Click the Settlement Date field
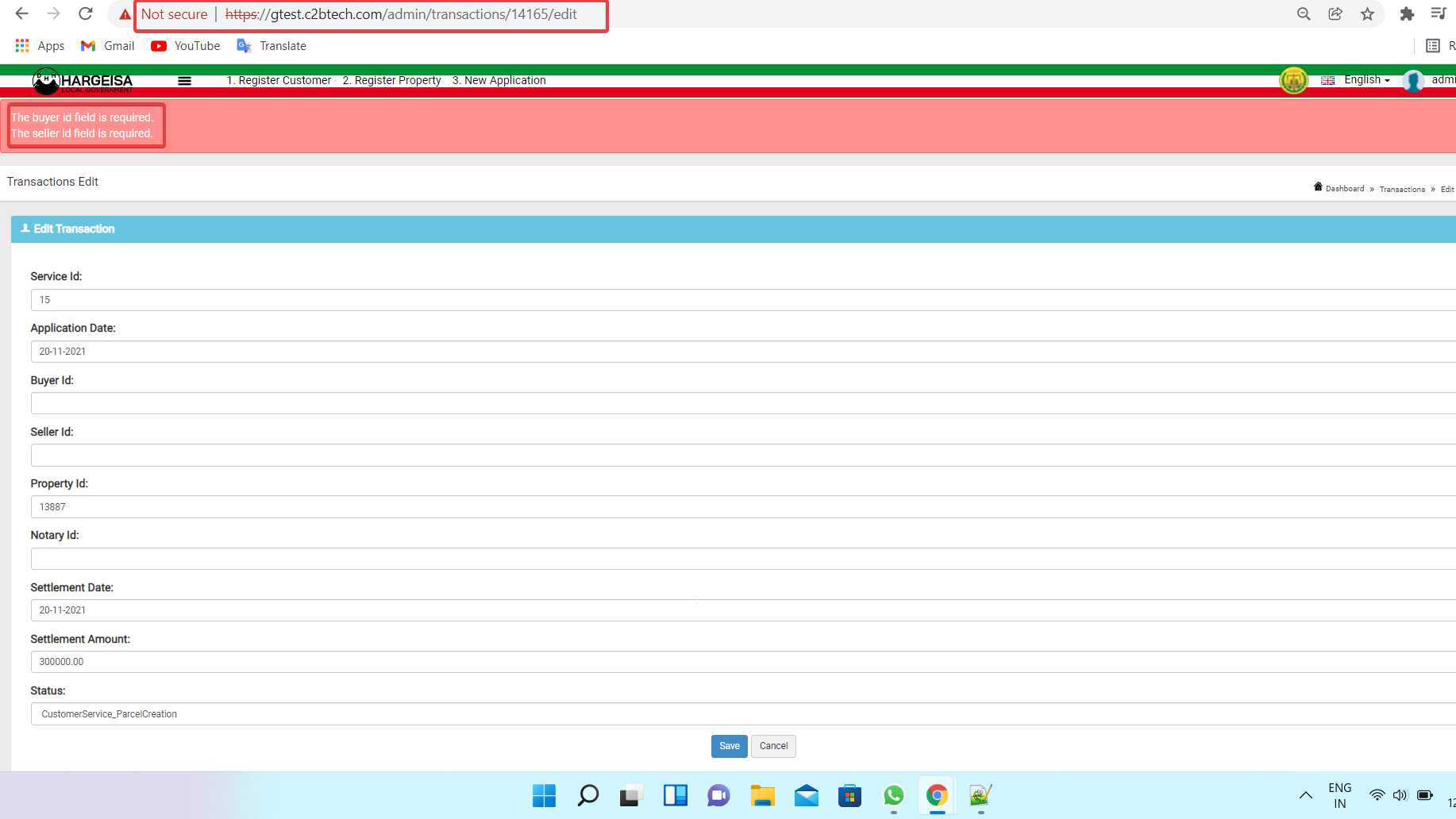Image resolution: width=1456 pixels, height=819 pixels. point(743,610)
